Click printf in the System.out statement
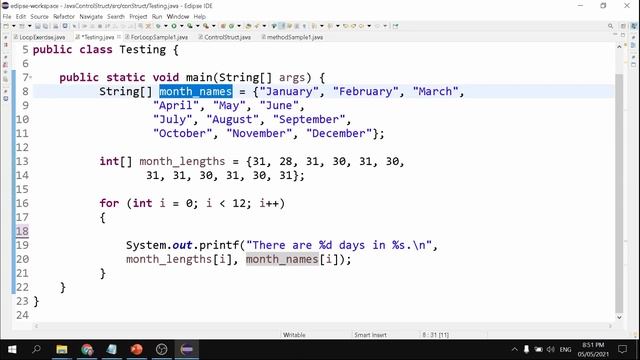Viewport: 640px width, 360px height. [219, 245]
